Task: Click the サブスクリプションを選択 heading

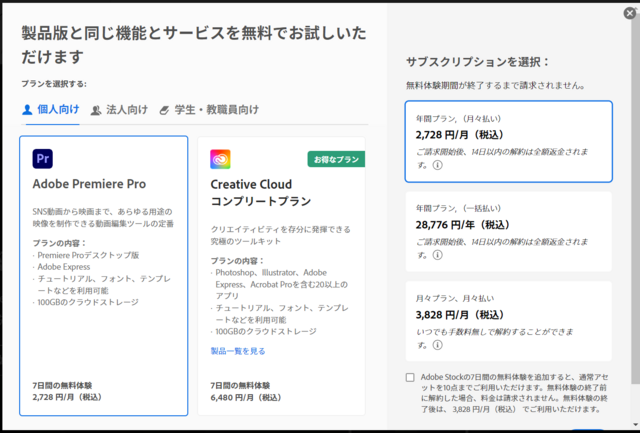Action: (478, 62)
